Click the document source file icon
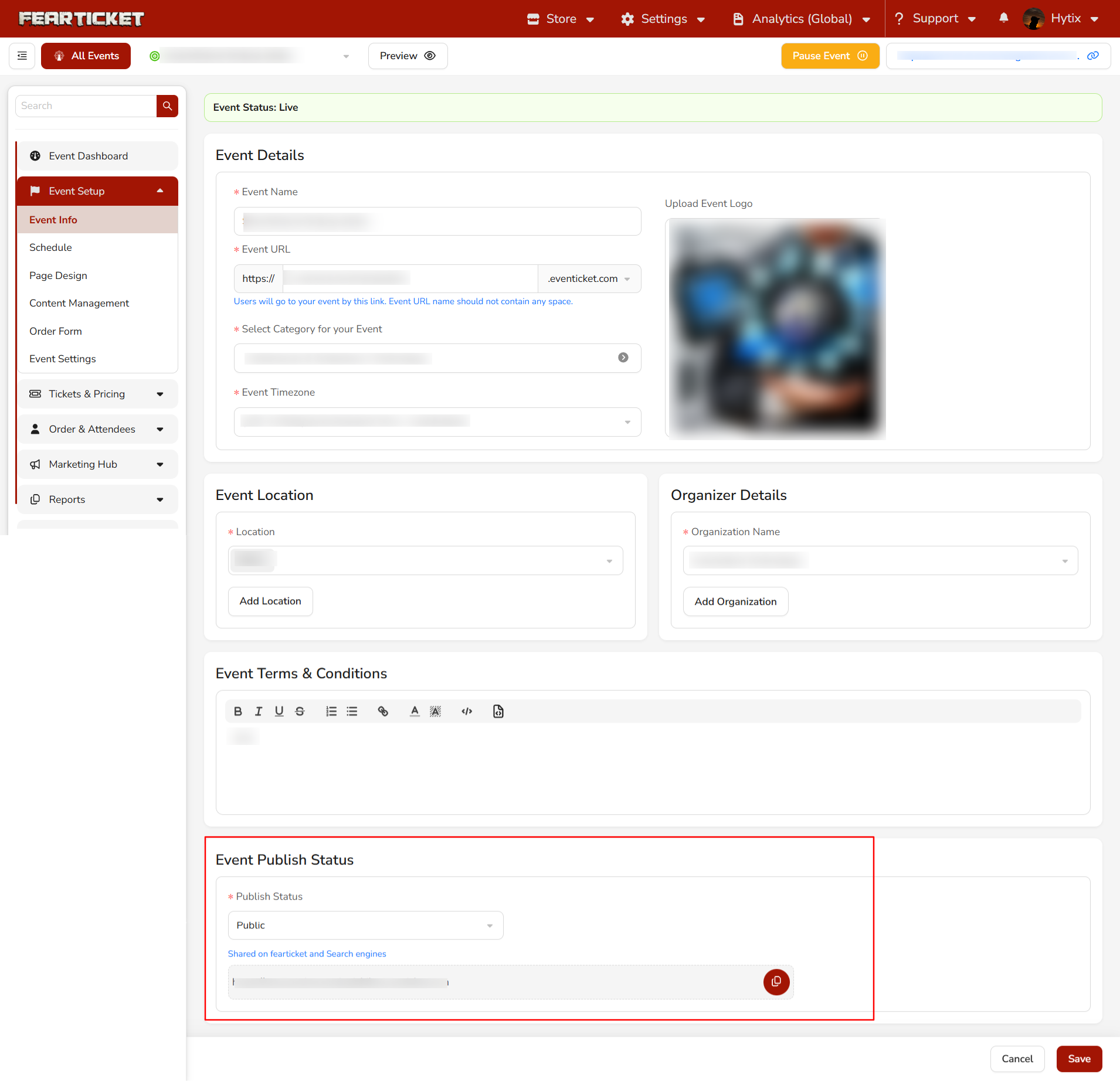This screenshot has height=1082, width=1120. 498,711
